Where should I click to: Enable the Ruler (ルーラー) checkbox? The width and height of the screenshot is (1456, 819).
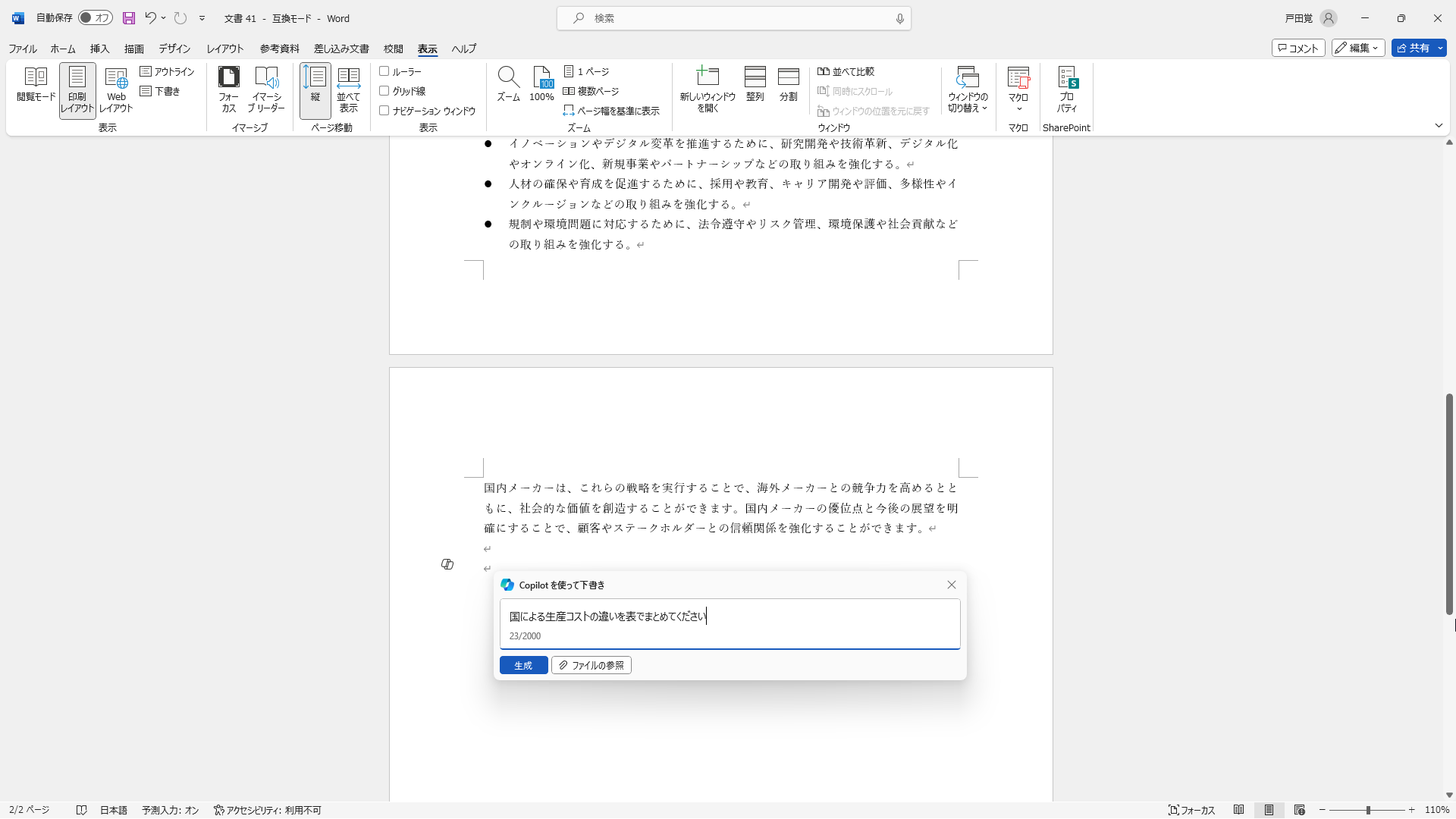tap(384, 71)
